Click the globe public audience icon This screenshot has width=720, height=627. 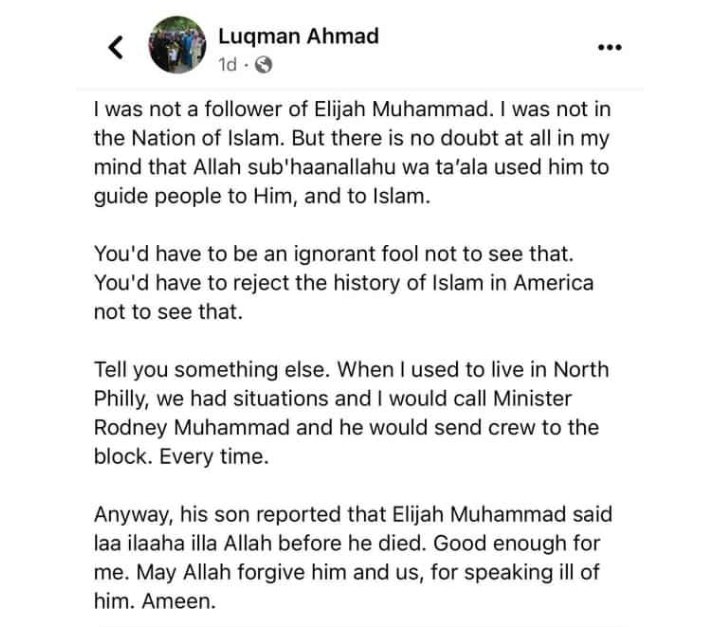(263, 64)
